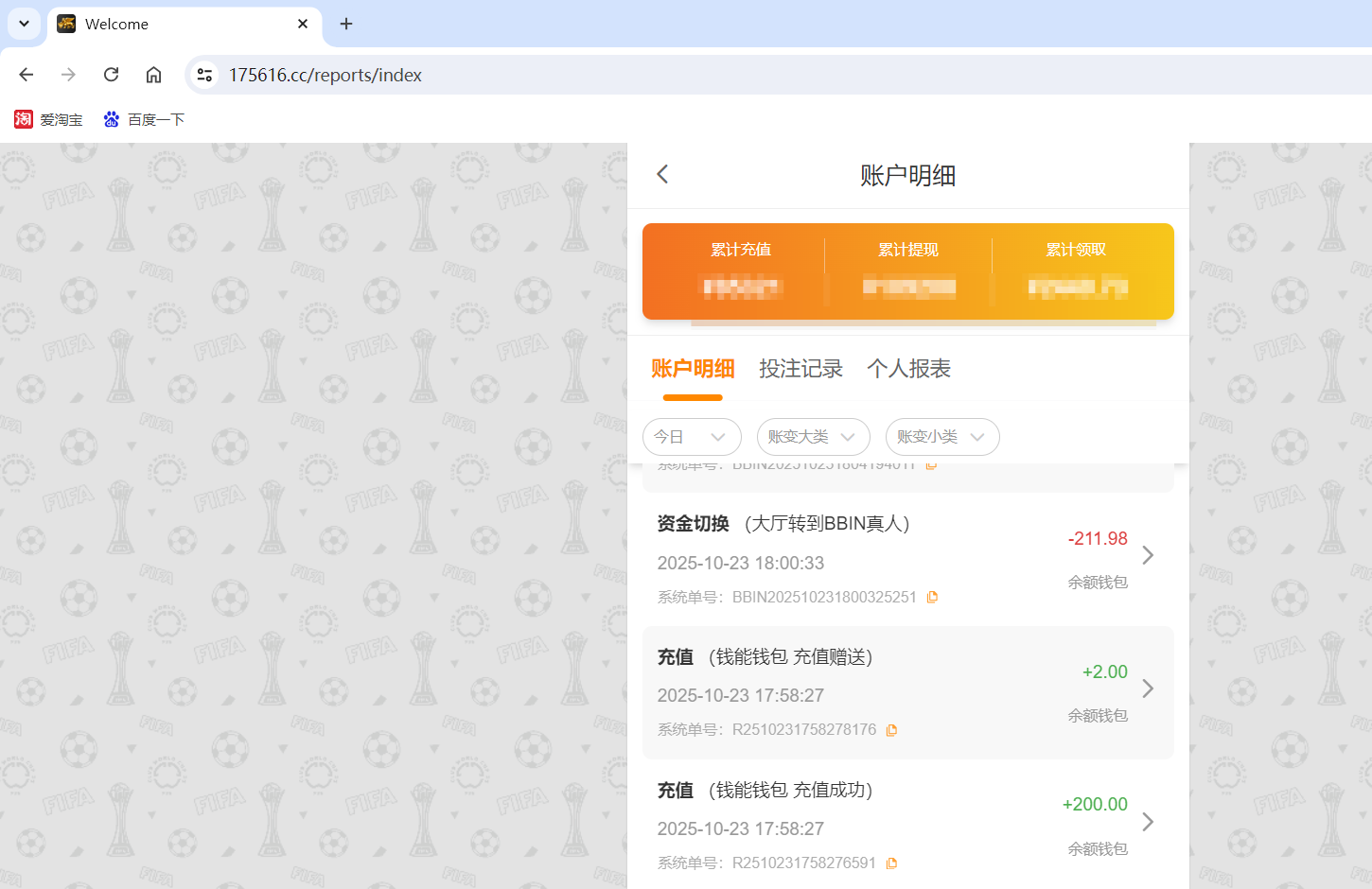This screenshot has width=1372, height=889.
Task: Tap the back arrow in 账户明细 header
Action: 661,174
